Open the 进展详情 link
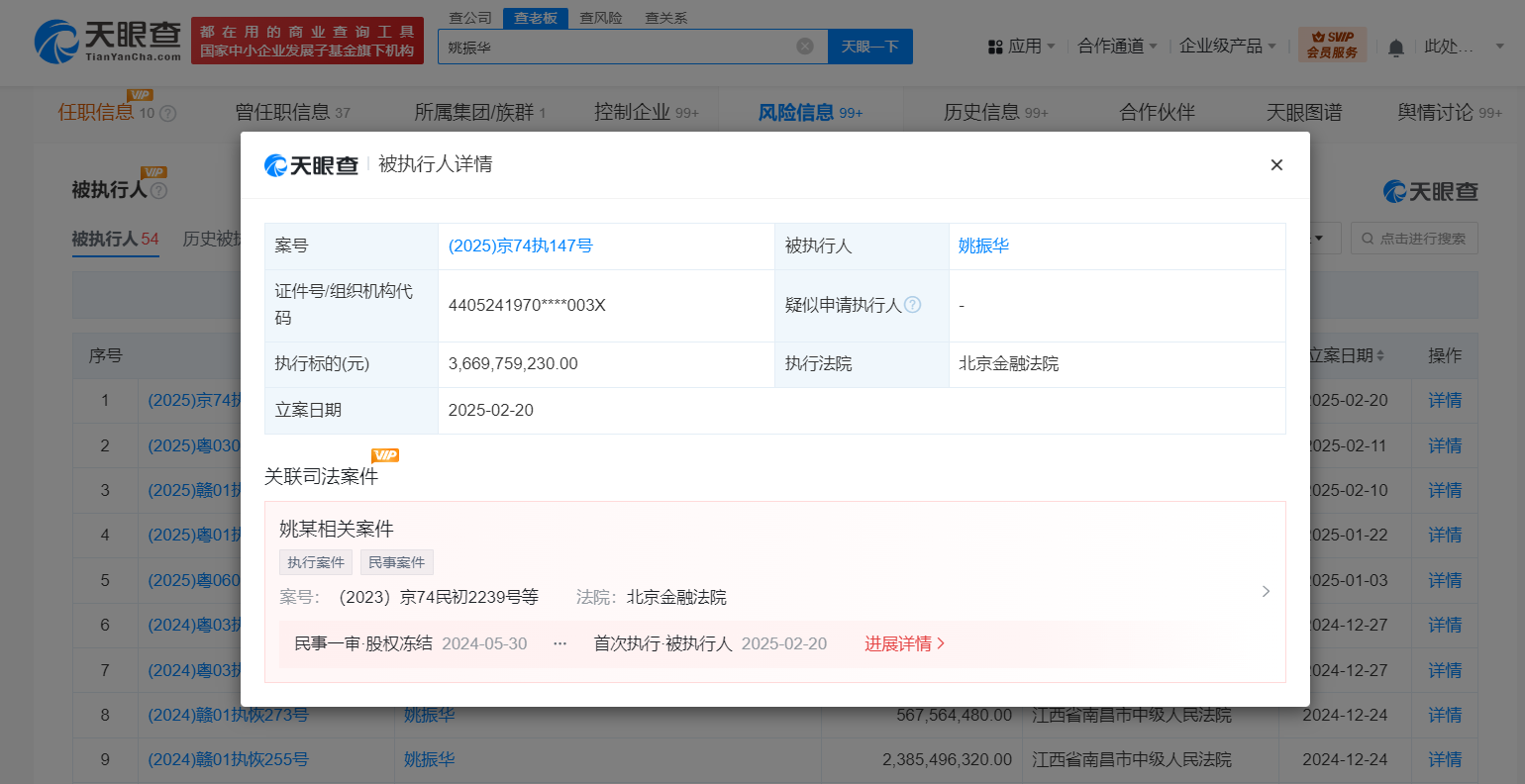The image size is (1525, 784). [904, 643]
